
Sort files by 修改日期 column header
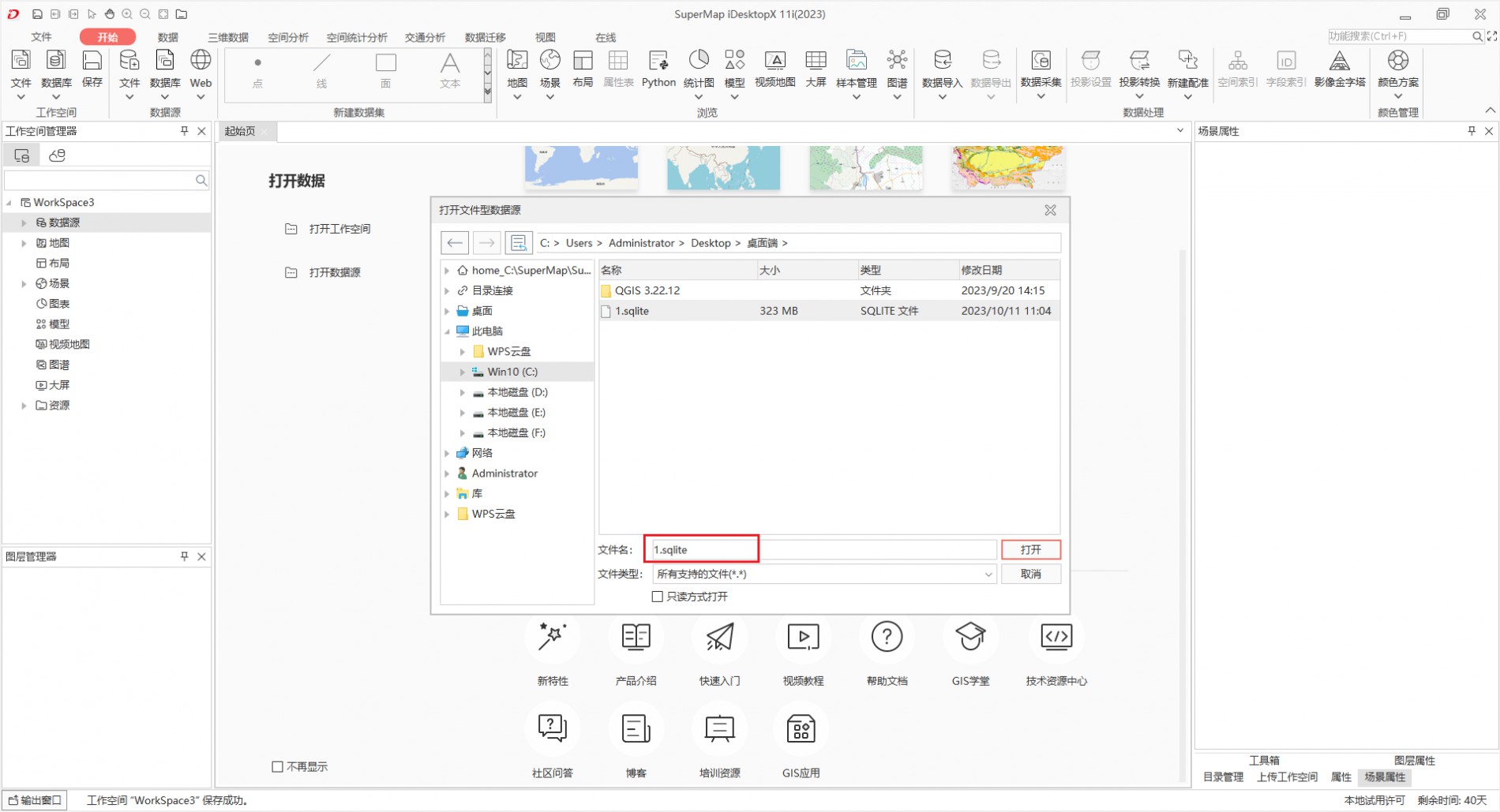pos(1008,270)
